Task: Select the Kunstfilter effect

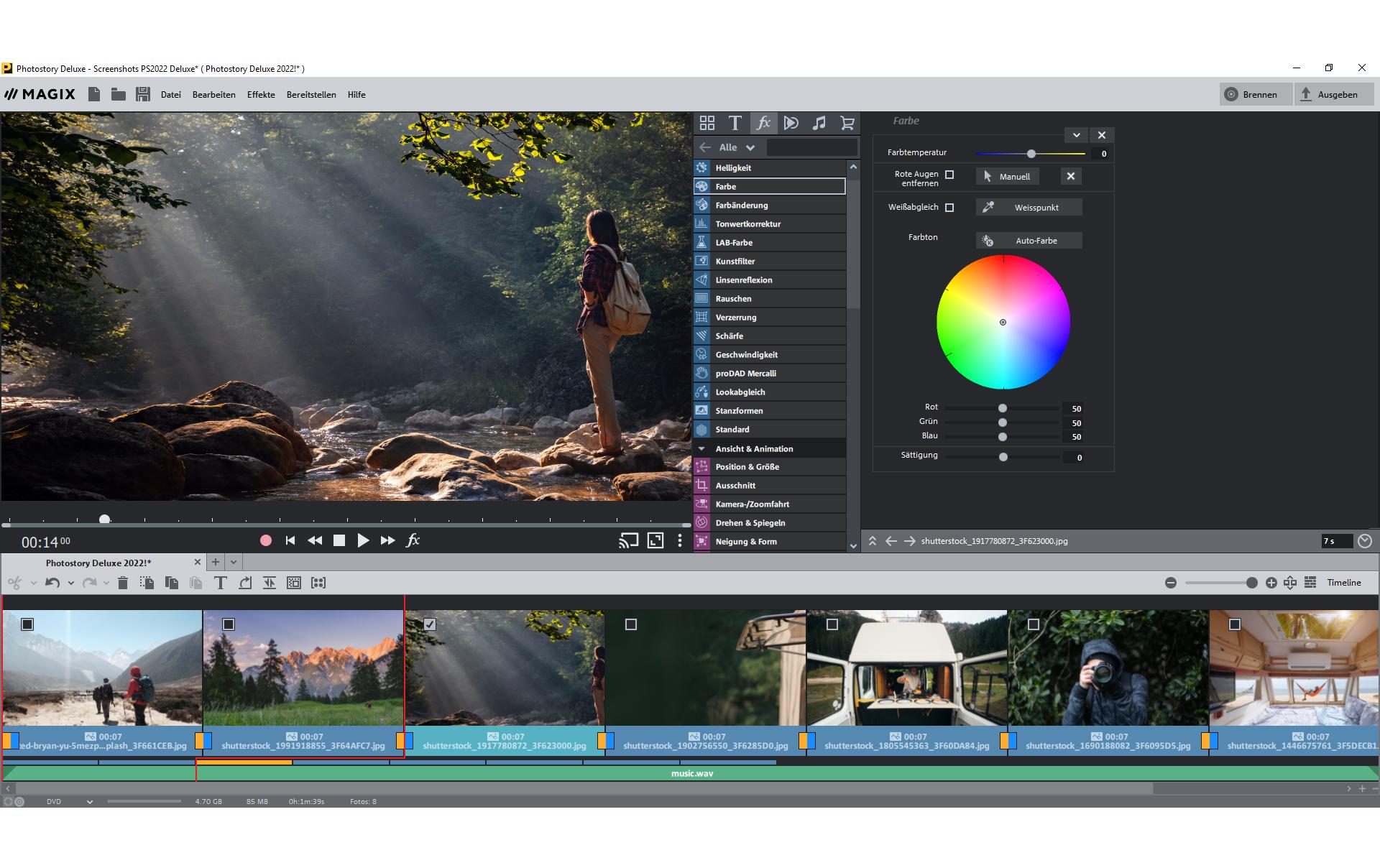Action: point(770,262)
